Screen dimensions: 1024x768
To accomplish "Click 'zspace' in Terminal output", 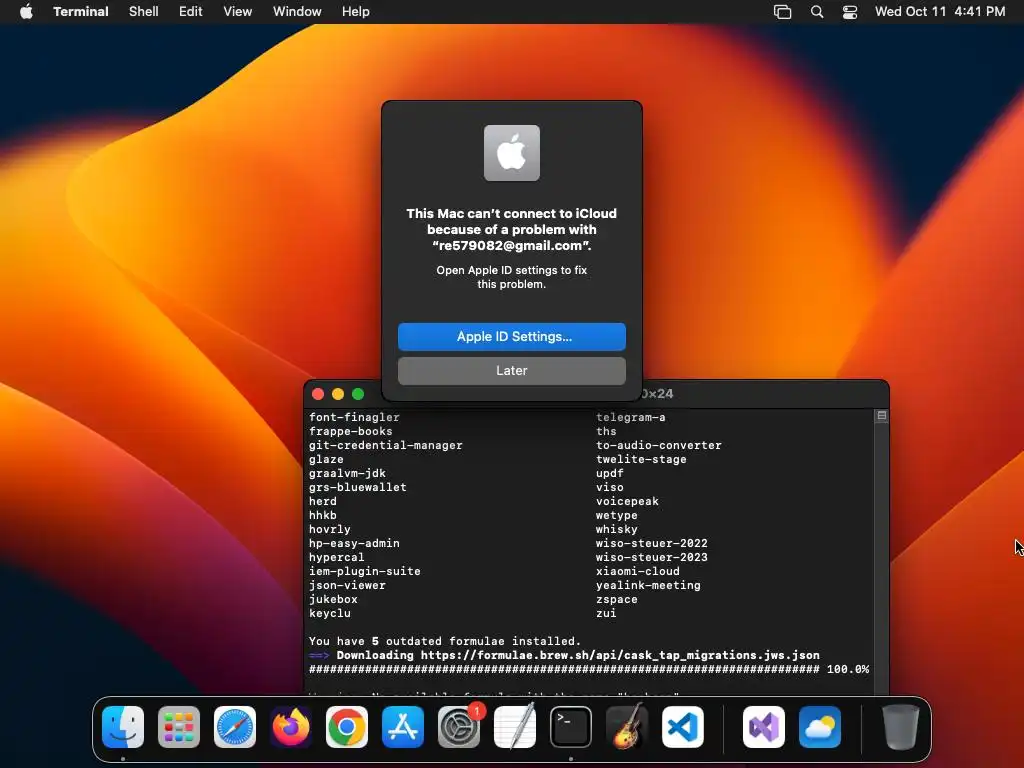I will tap(616, 600).
